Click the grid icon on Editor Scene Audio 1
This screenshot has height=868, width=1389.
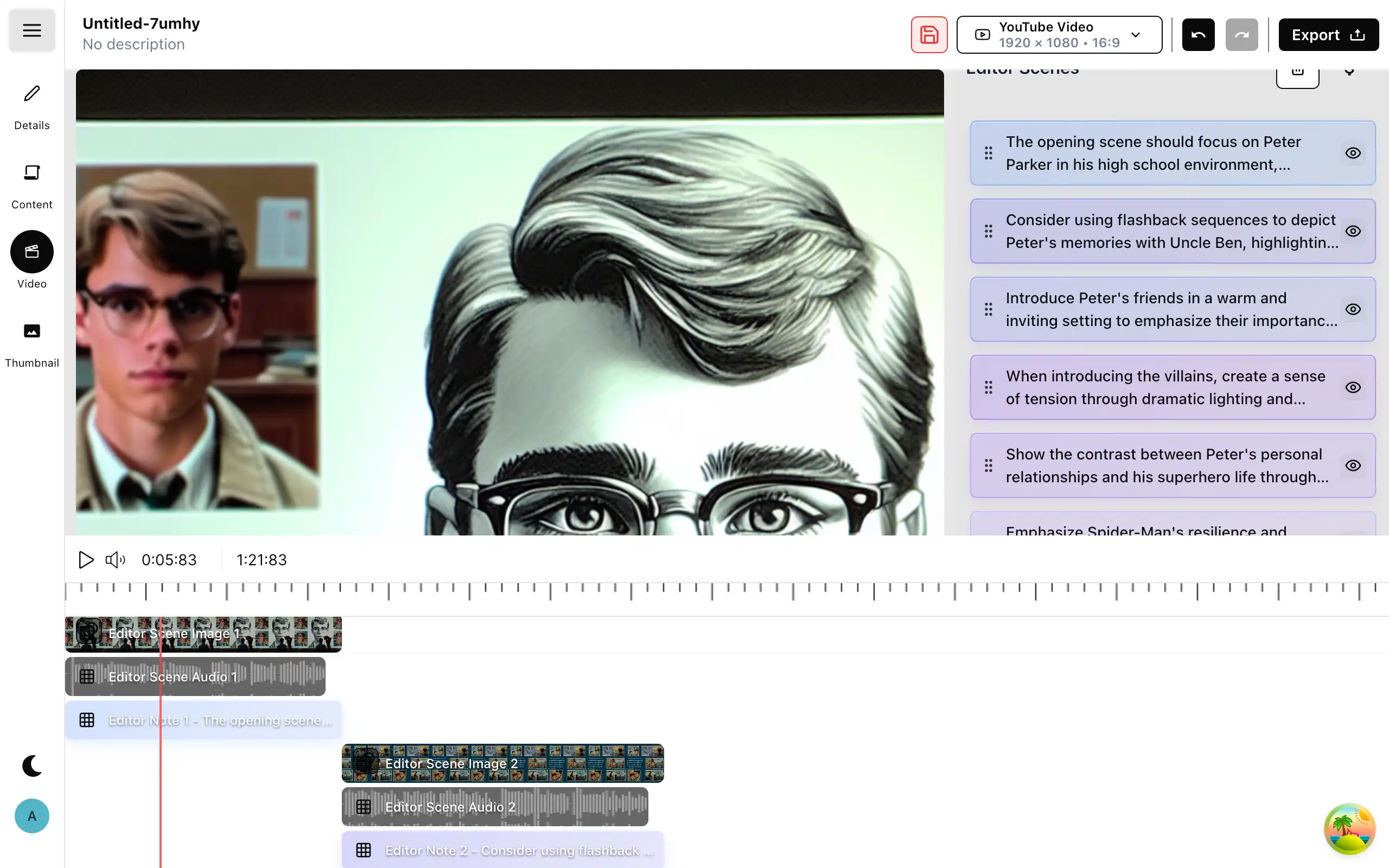point(87,677)
